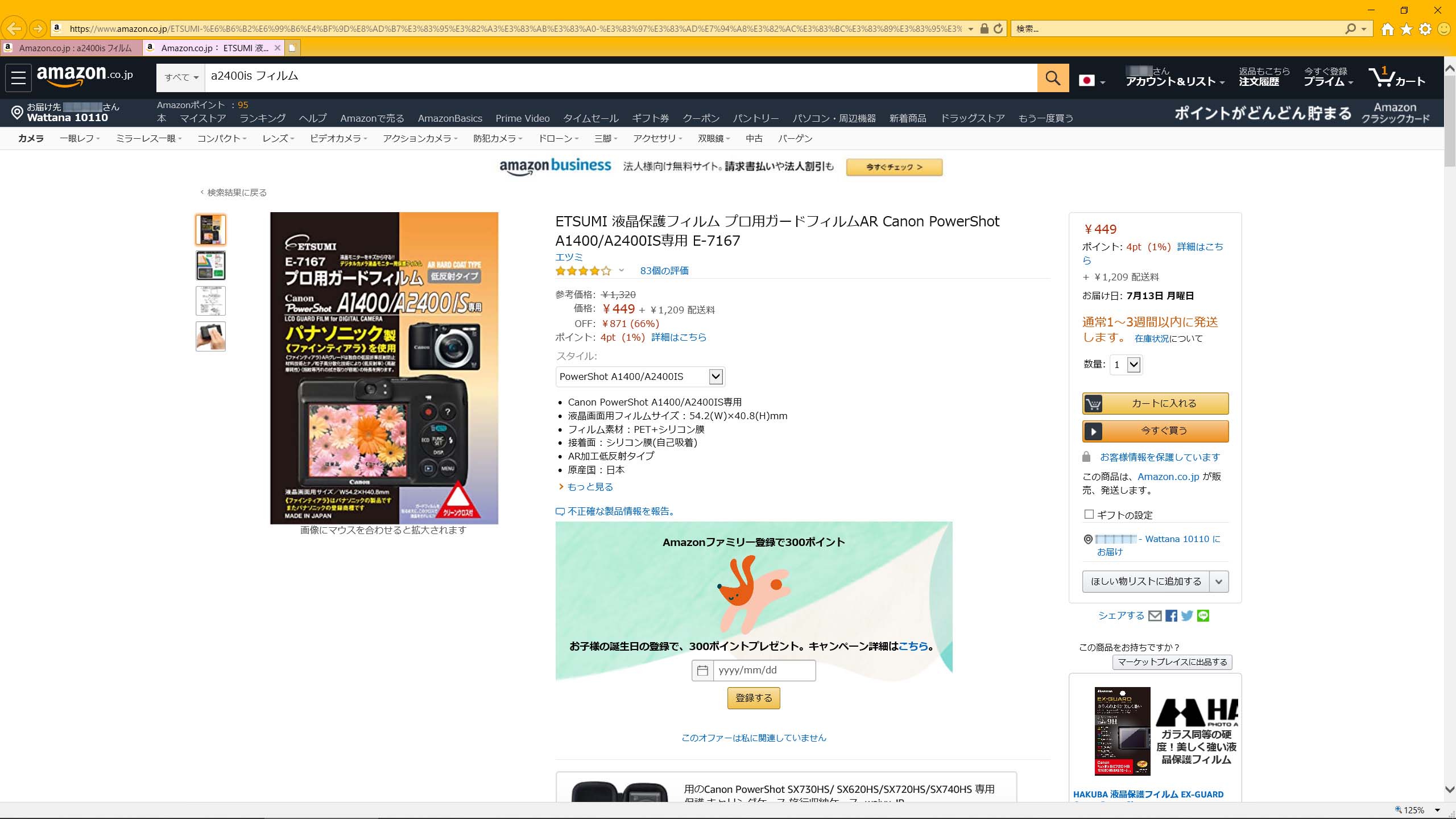The image size is (1456, 819).
Task: Select first product thumbnail image
Action: coord(210,230)
